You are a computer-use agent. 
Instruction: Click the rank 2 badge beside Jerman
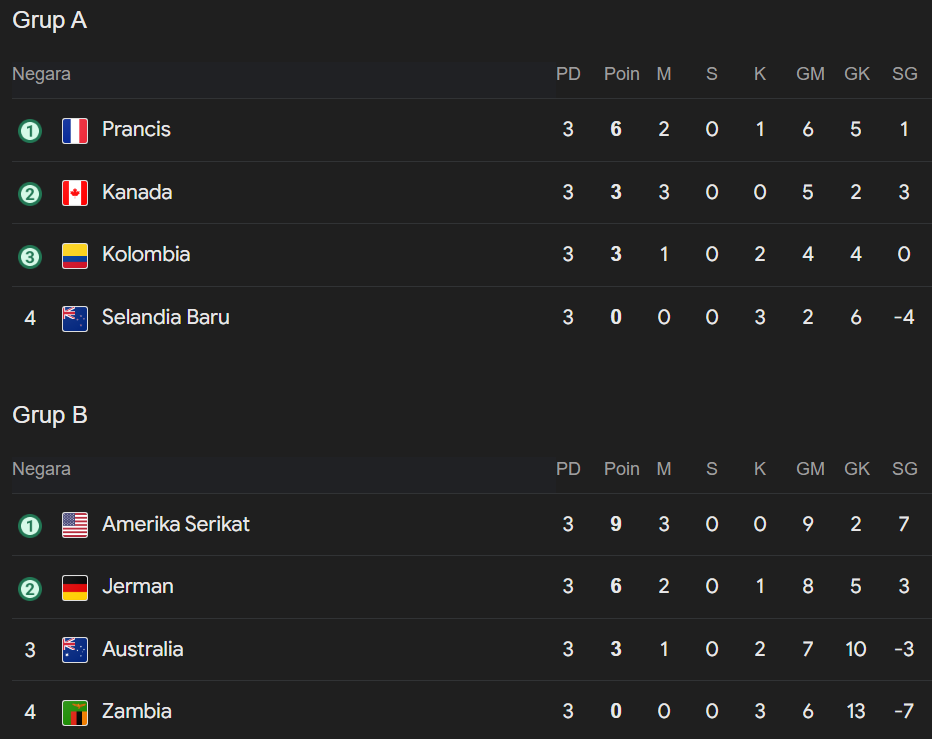click(x=30, y=588)
